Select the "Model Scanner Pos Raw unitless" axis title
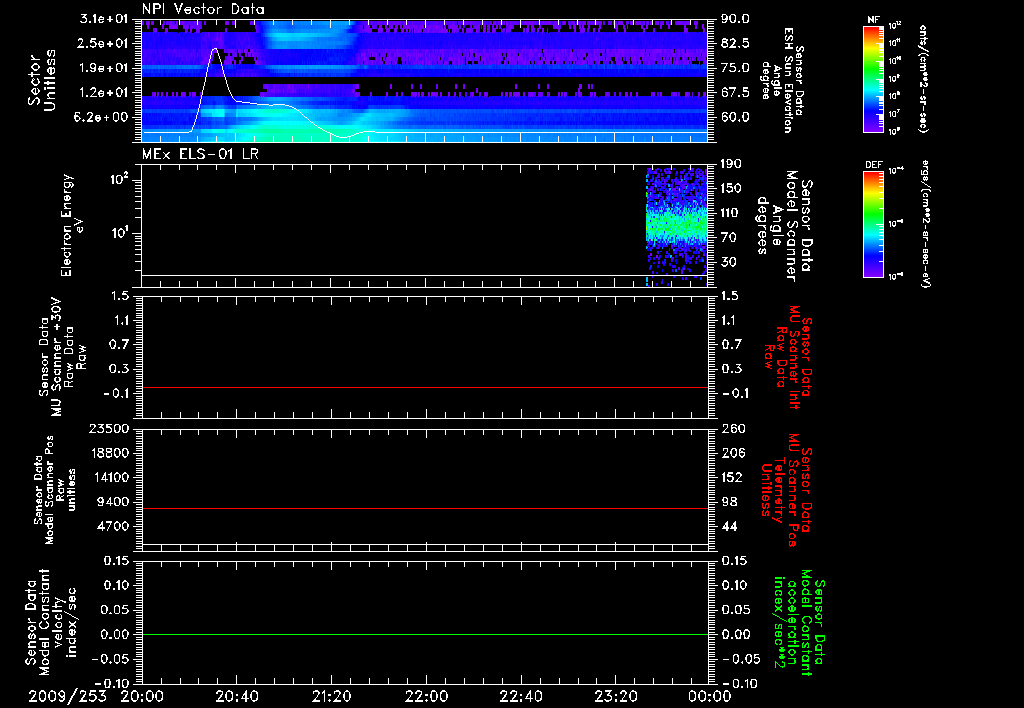Viewport: 1024px width, 708px height. (x=55, y=490)
